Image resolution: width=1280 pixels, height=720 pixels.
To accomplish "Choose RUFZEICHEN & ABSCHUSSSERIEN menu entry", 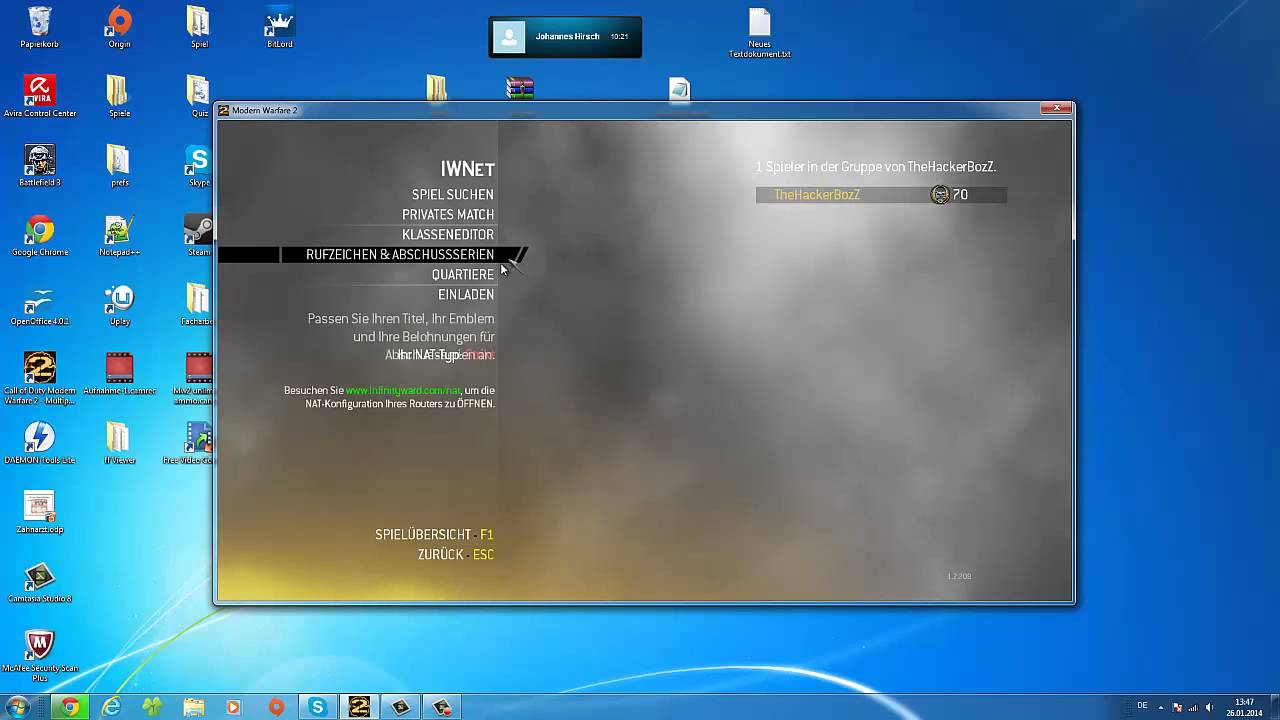I will click(400, 255).
